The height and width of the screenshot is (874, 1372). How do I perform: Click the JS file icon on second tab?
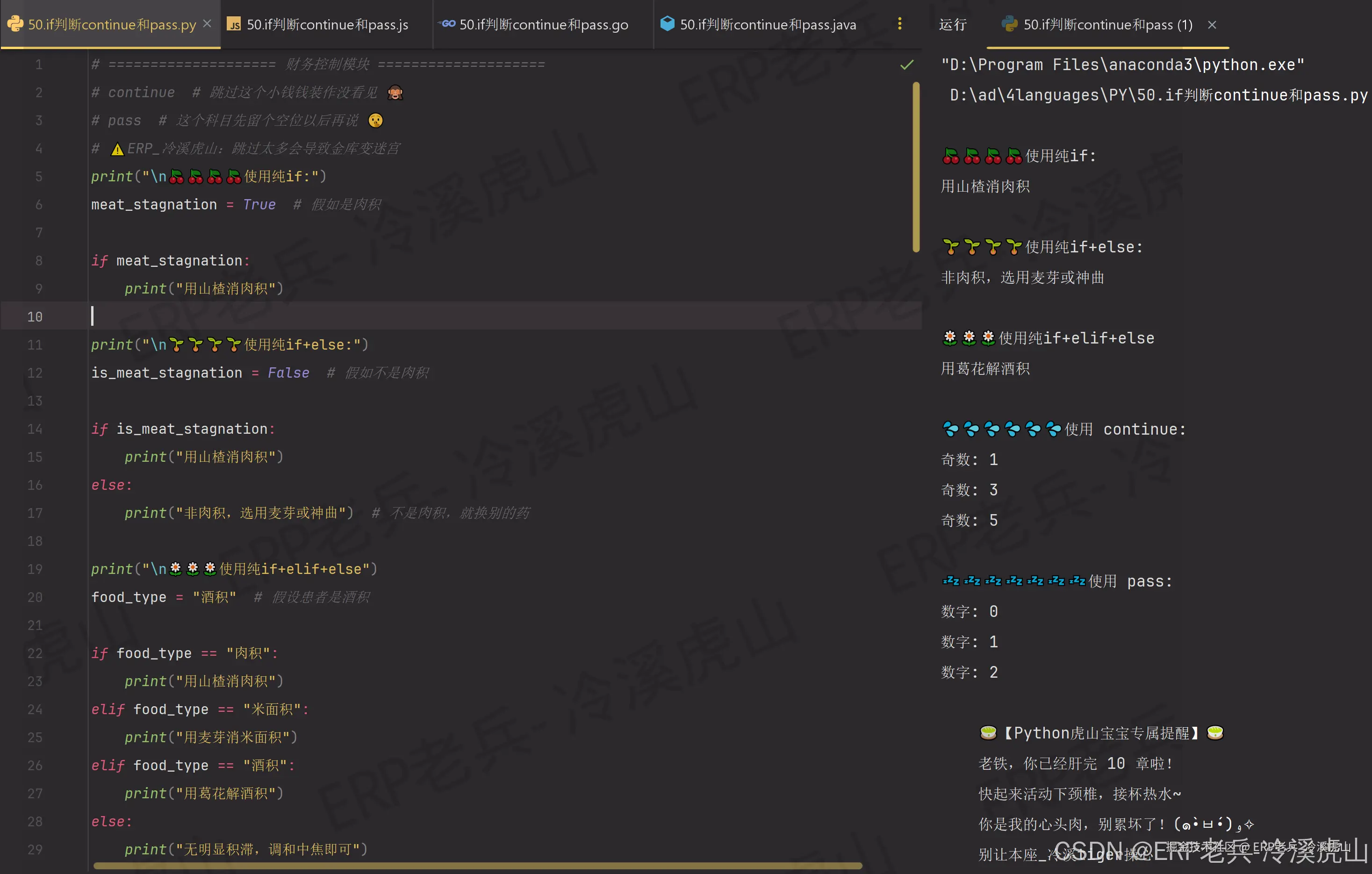(234, 24)
